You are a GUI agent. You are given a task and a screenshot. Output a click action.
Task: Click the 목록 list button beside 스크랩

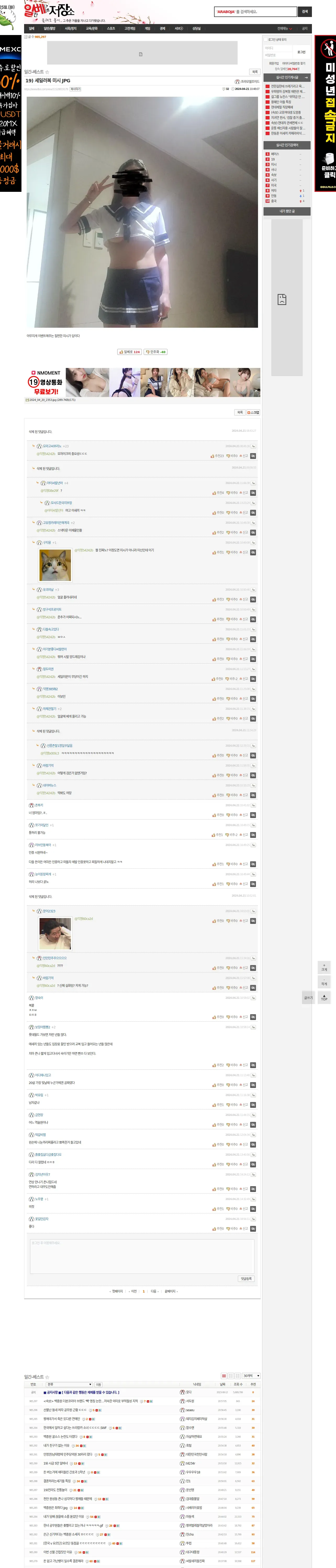[x=240, y=412]
